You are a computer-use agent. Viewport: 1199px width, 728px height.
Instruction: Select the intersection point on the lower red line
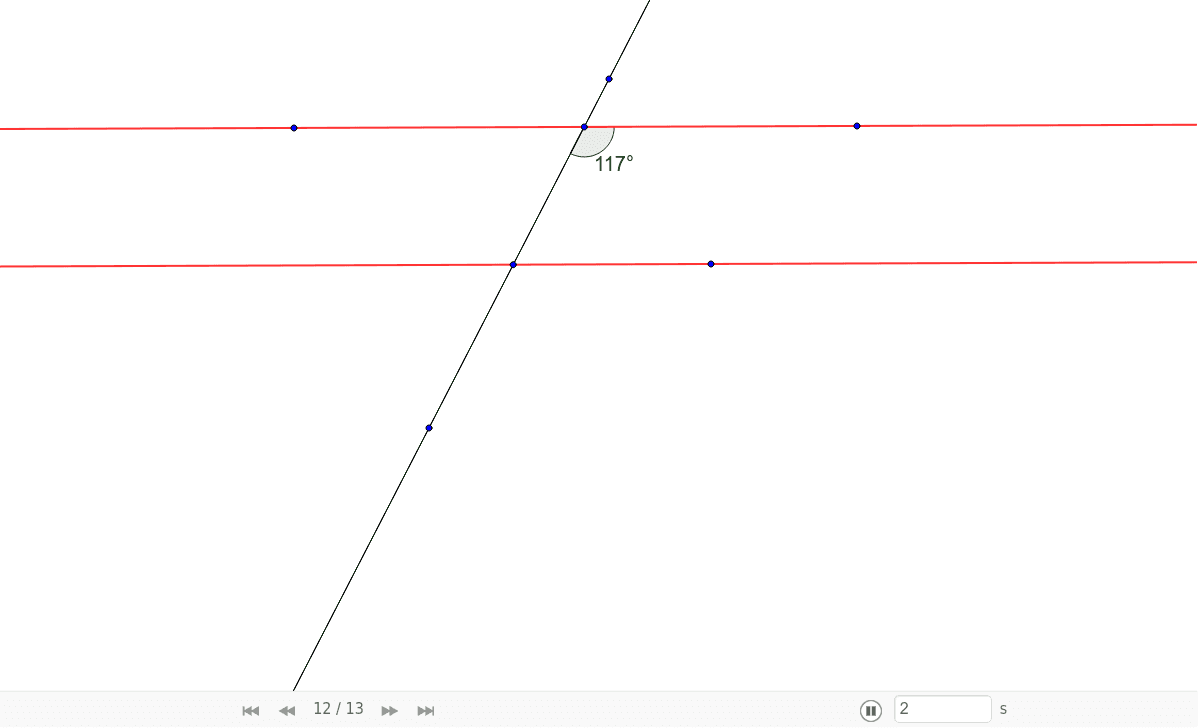(x=513, y=264)
